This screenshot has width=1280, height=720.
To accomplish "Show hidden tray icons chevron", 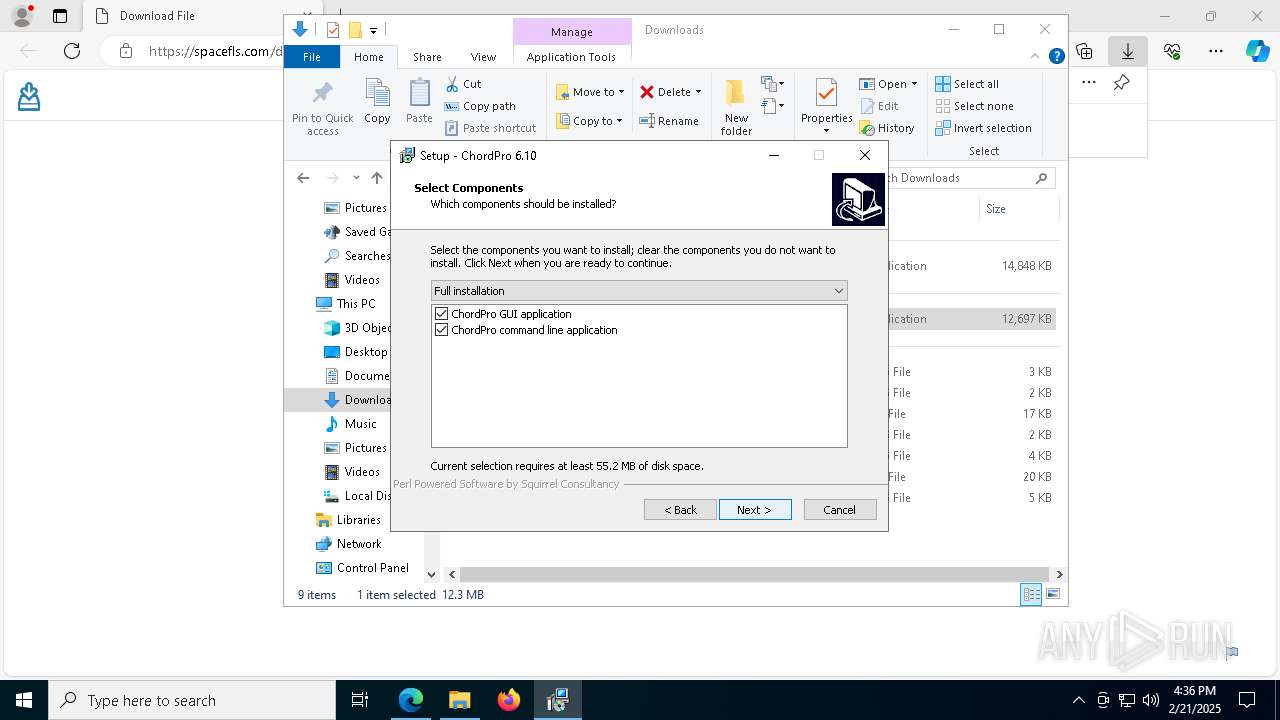I will click(1078, 701).
